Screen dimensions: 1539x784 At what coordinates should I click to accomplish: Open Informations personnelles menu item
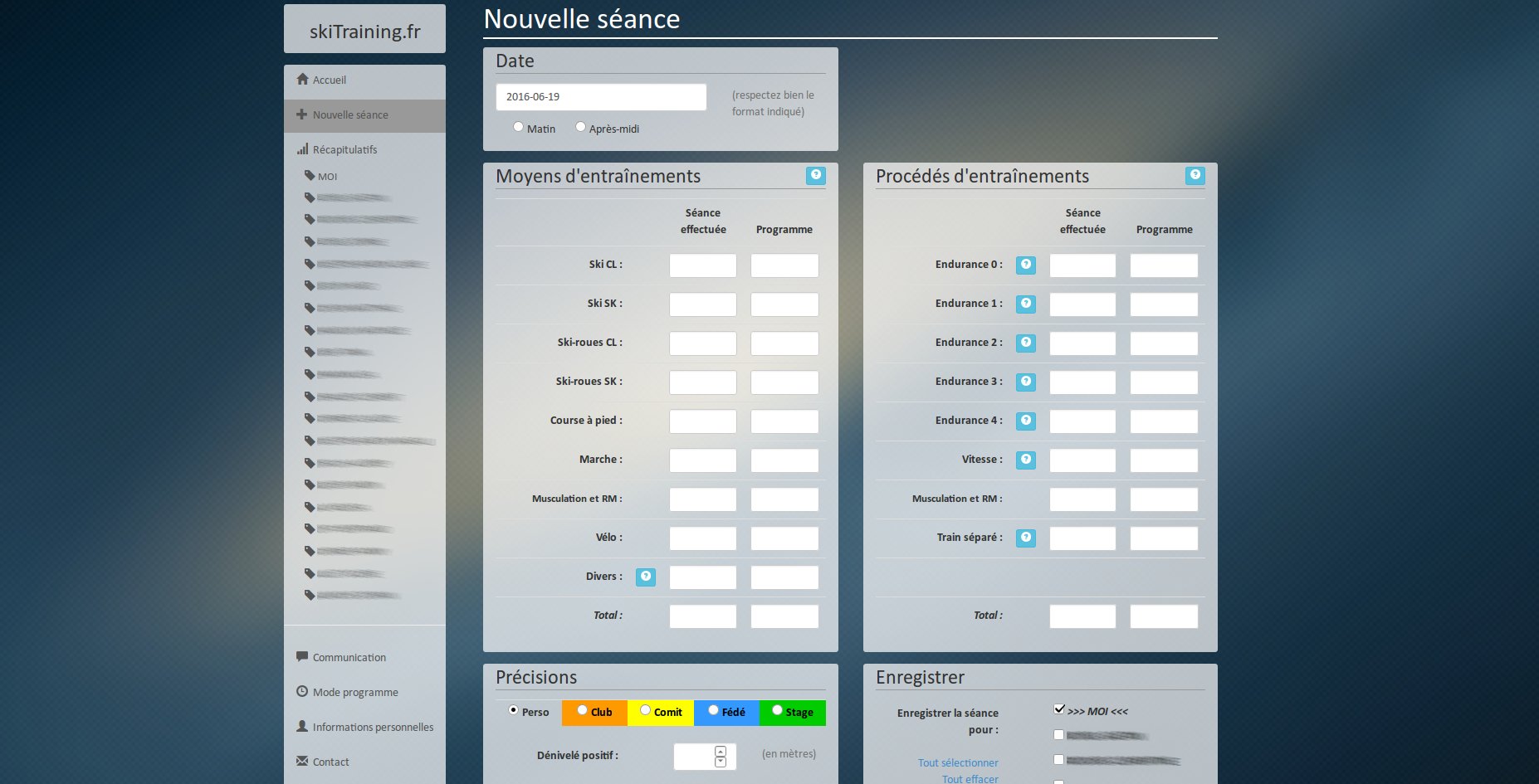pos(364,727)
